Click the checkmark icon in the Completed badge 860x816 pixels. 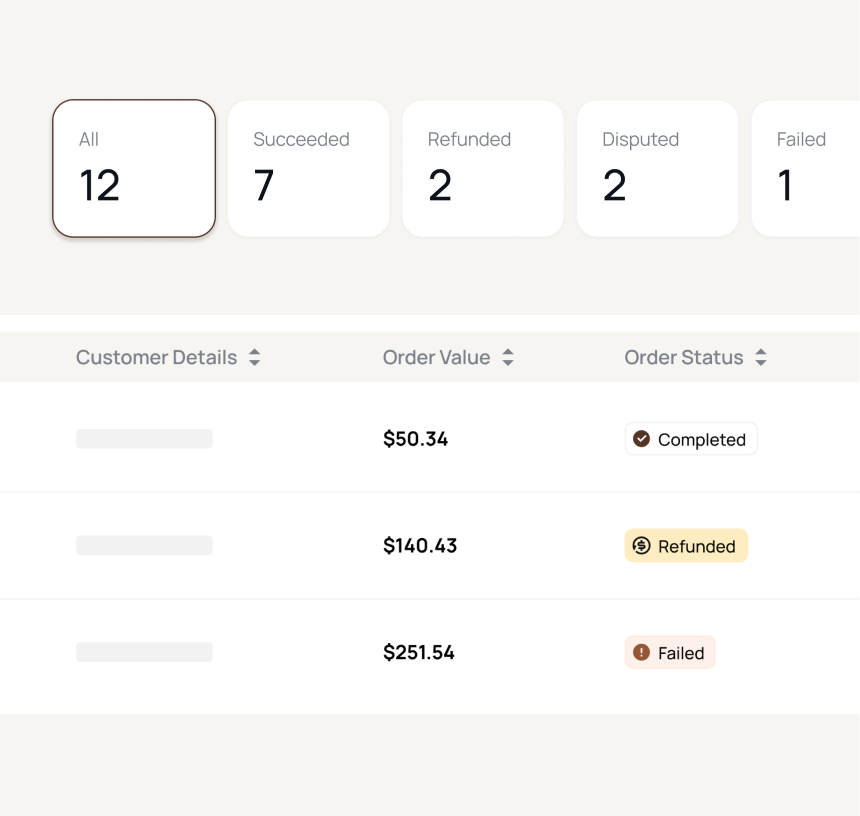click(x=641, y=438)
